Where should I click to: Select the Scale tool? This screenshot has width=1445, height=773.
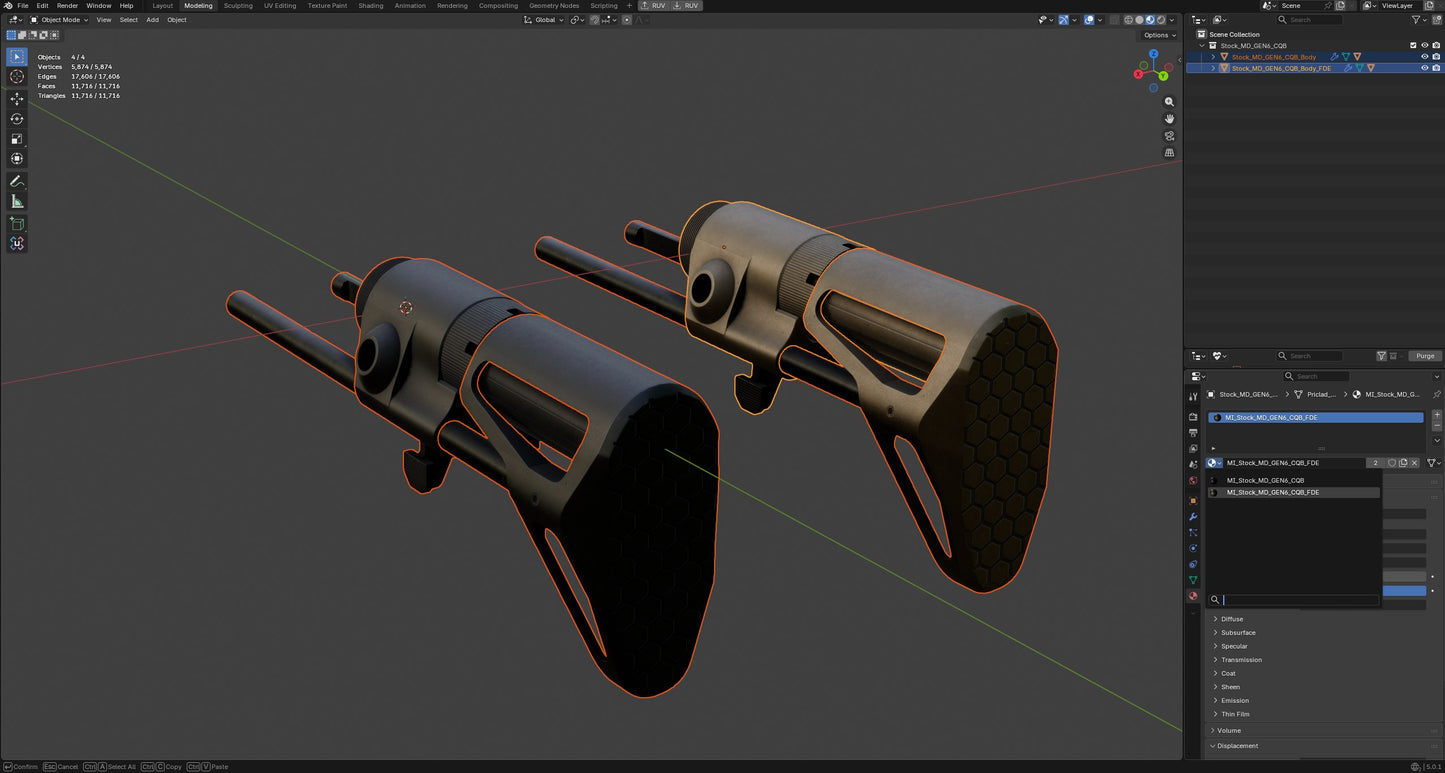pyautogui.click(x=17, y=139)
